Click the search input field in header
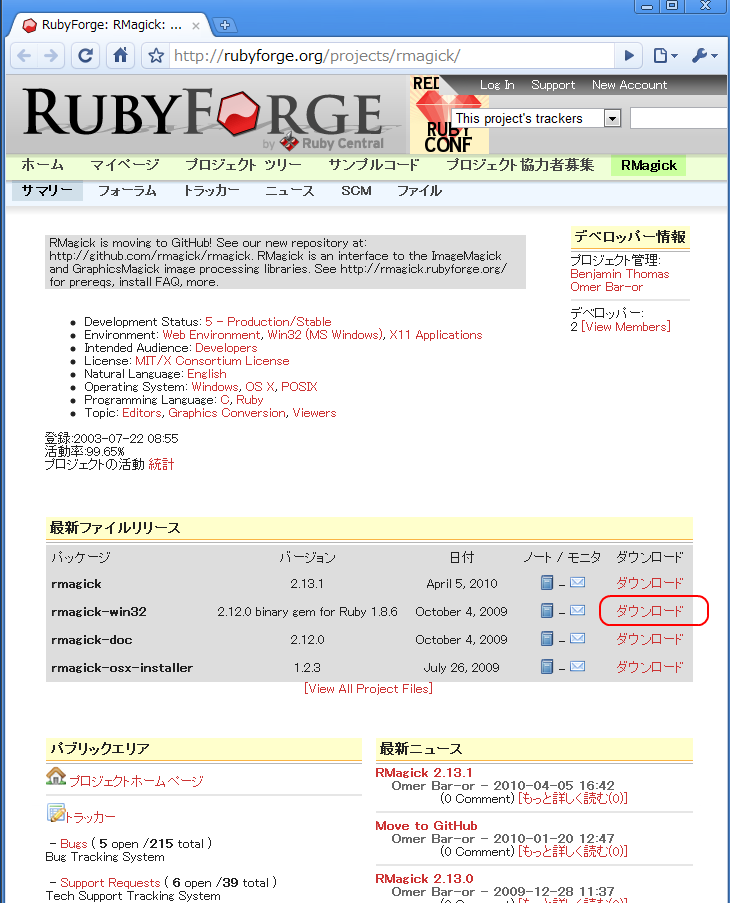 (679, 118)
